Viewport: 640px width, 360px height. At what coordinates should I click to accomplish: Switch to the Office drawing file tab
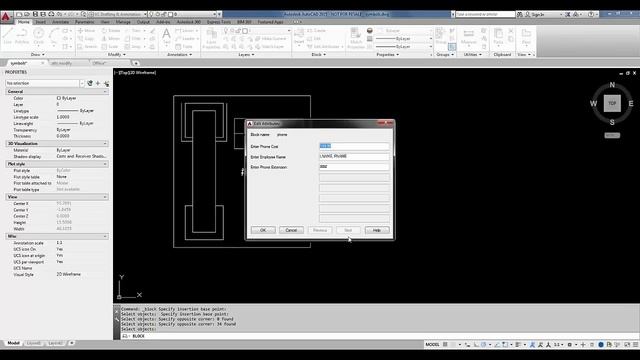tap(100, 63)
